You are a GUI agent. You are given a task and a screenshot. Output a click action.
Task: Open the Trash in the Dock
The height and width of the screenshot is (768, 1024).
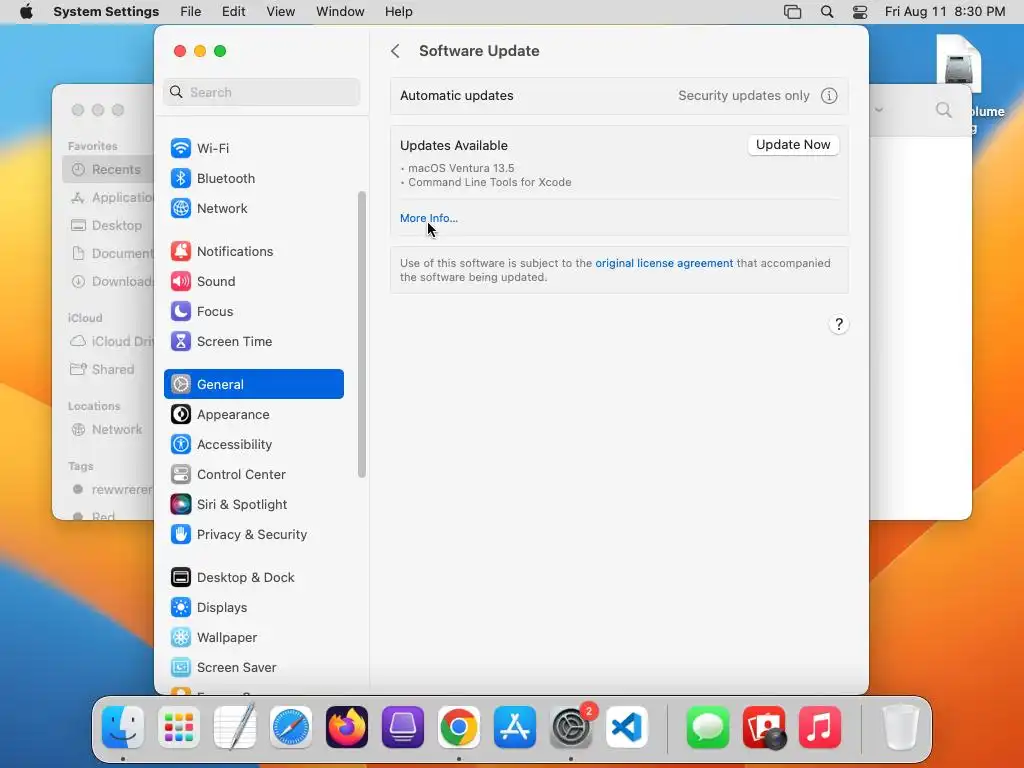(x=901, y=727)
